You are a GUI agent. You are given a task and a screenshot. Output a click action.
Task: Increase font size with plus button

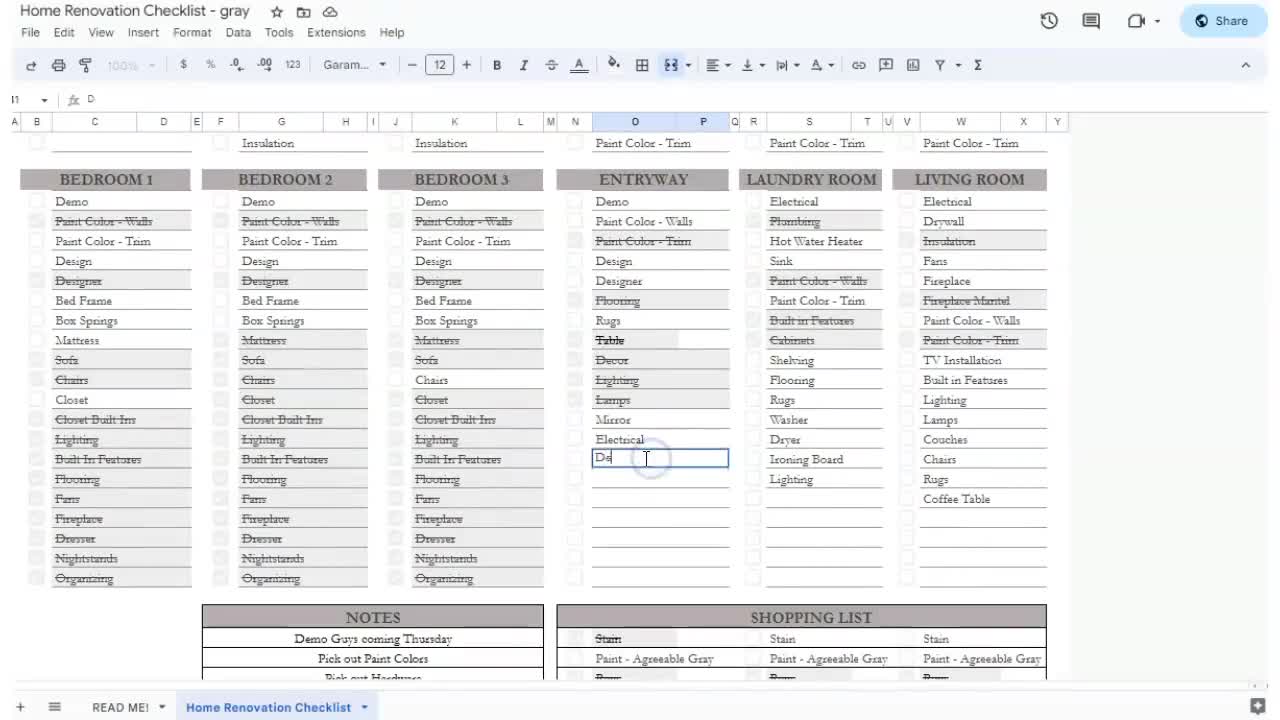pos(466,65)
